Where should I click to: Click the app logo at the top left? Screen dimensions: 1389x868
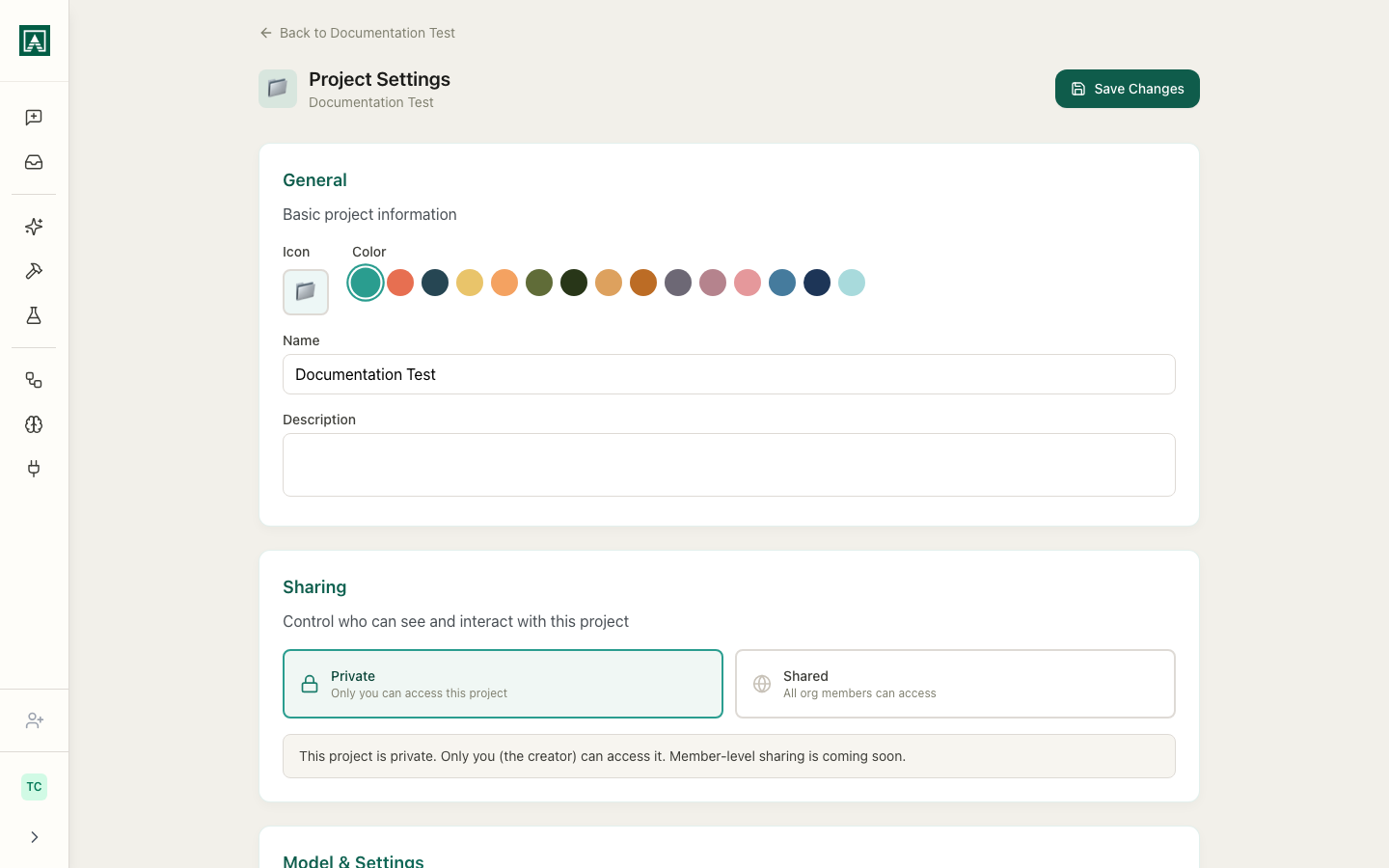pos(34,41)
